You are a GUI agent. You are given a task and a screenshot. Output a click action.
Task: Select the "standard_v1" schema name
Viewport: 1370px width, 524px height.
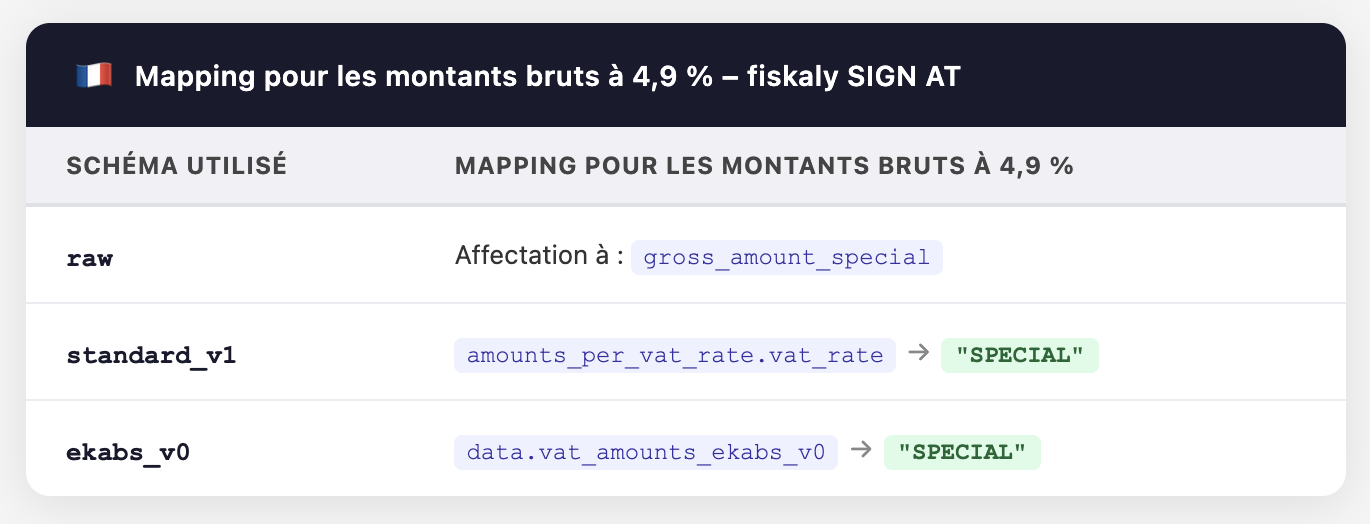[151, 355]
